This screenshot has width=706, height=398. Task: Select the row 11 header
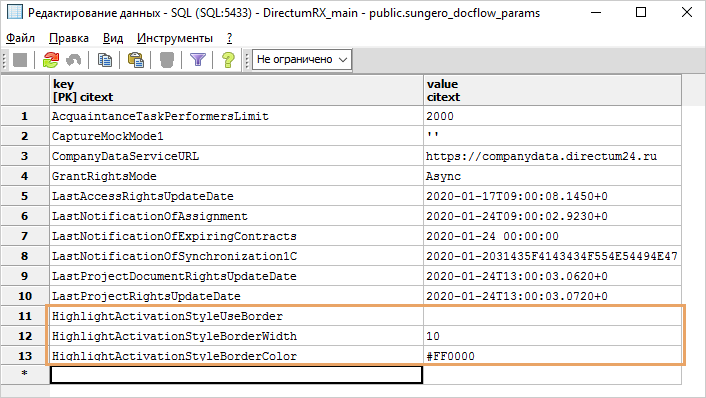pos(25,316)
